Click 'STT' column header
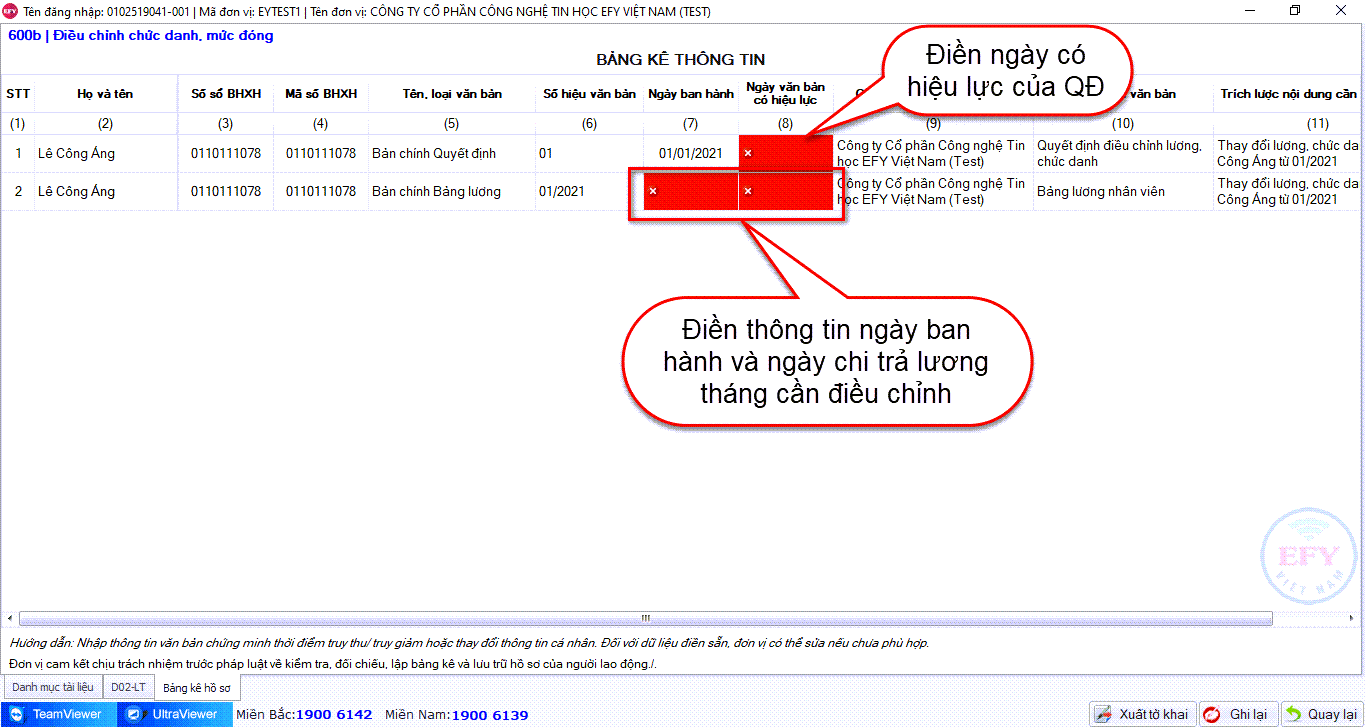1366x728 pixels. pyautogui.click(x=18, y=94)
